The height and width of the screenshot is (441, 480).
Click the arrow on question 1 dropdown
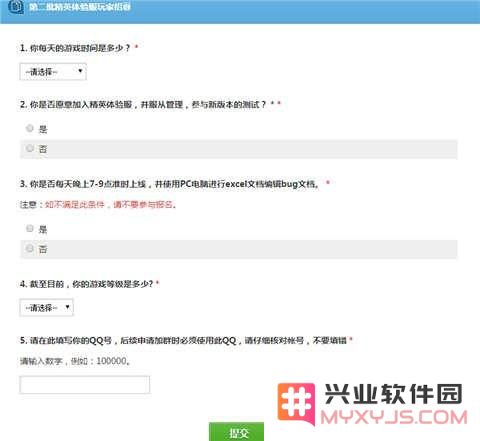(x=80, y=71)
